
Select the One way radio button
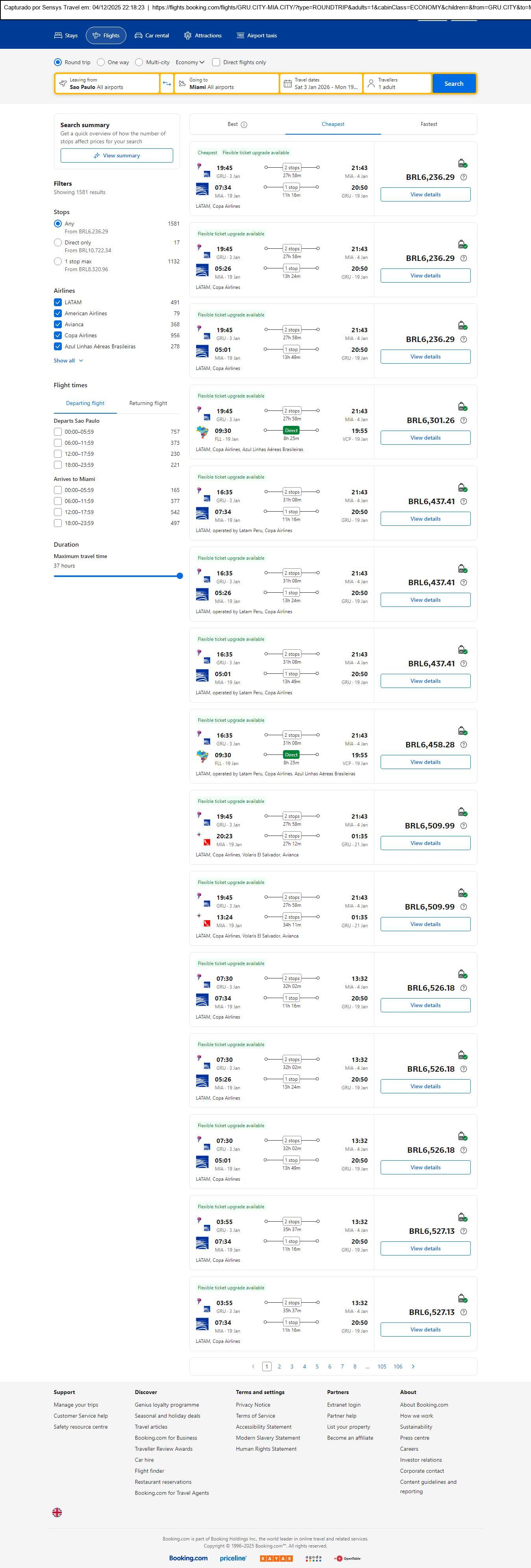pos(101,62)
